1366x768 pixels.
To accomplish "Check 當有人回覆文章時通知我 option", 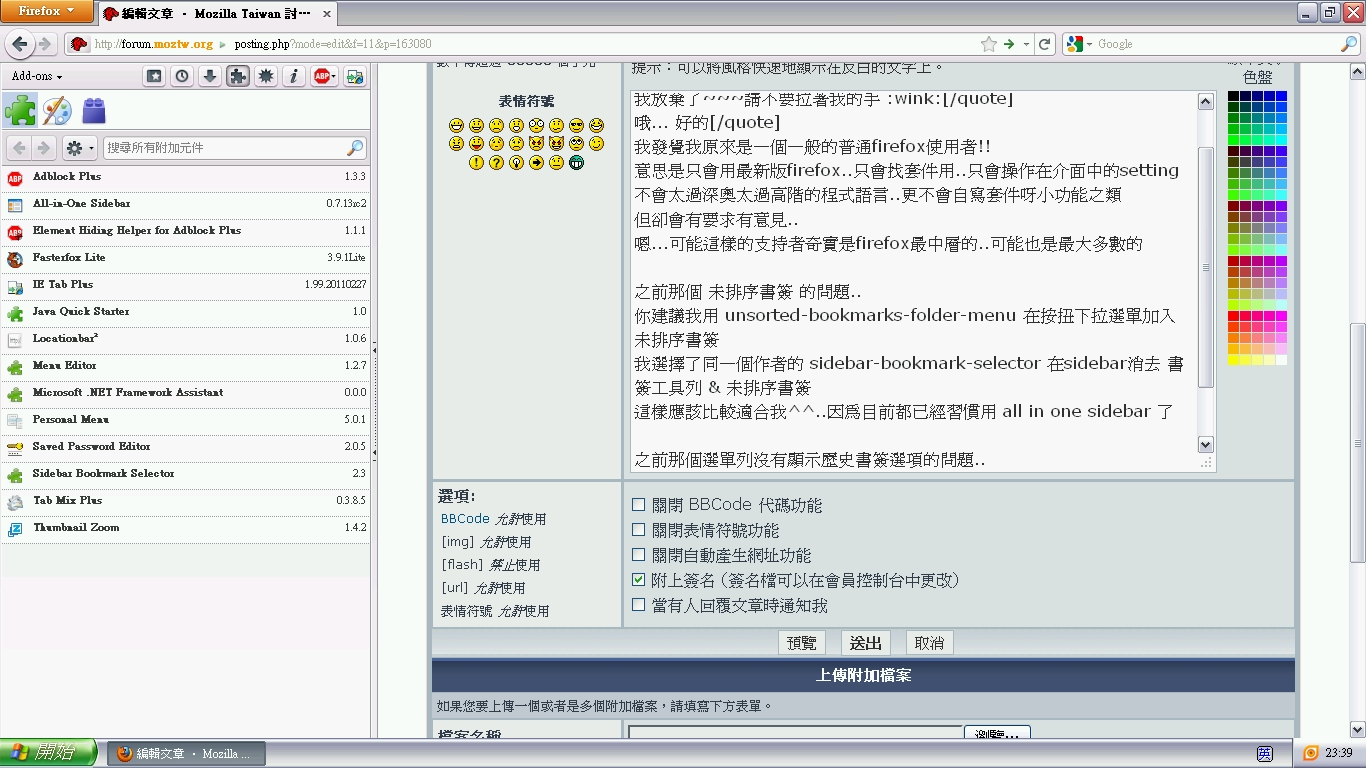I will point(639,605).
